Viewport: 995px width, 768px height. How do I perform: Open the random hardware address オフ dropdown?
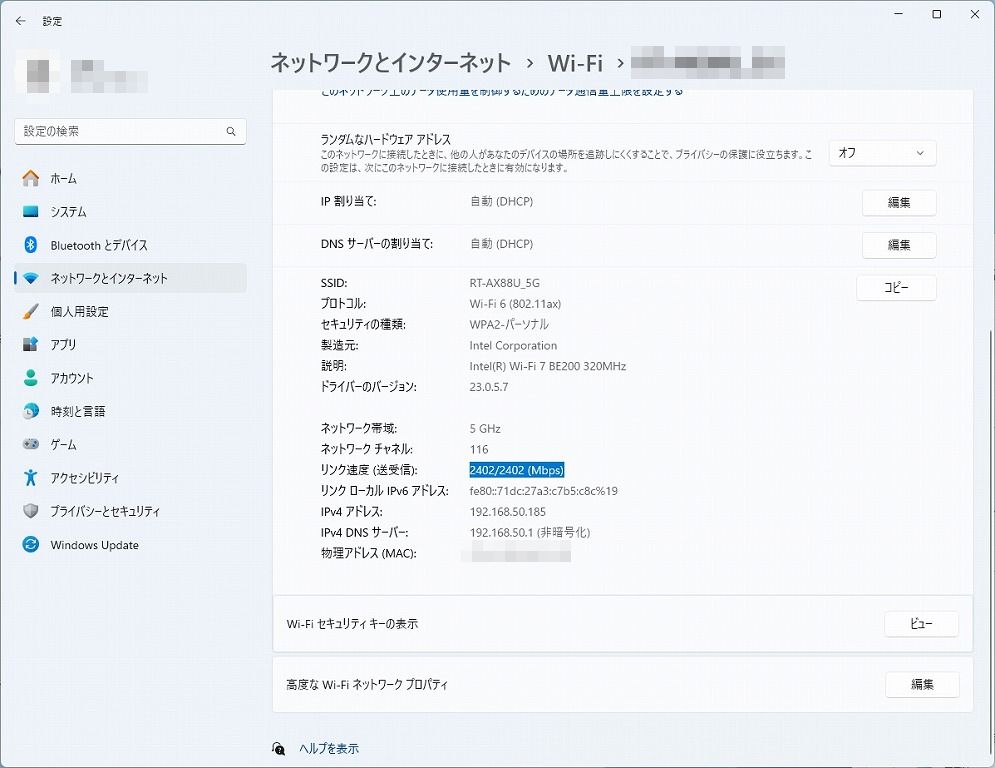pyautogui.click(x=882, y=153)
